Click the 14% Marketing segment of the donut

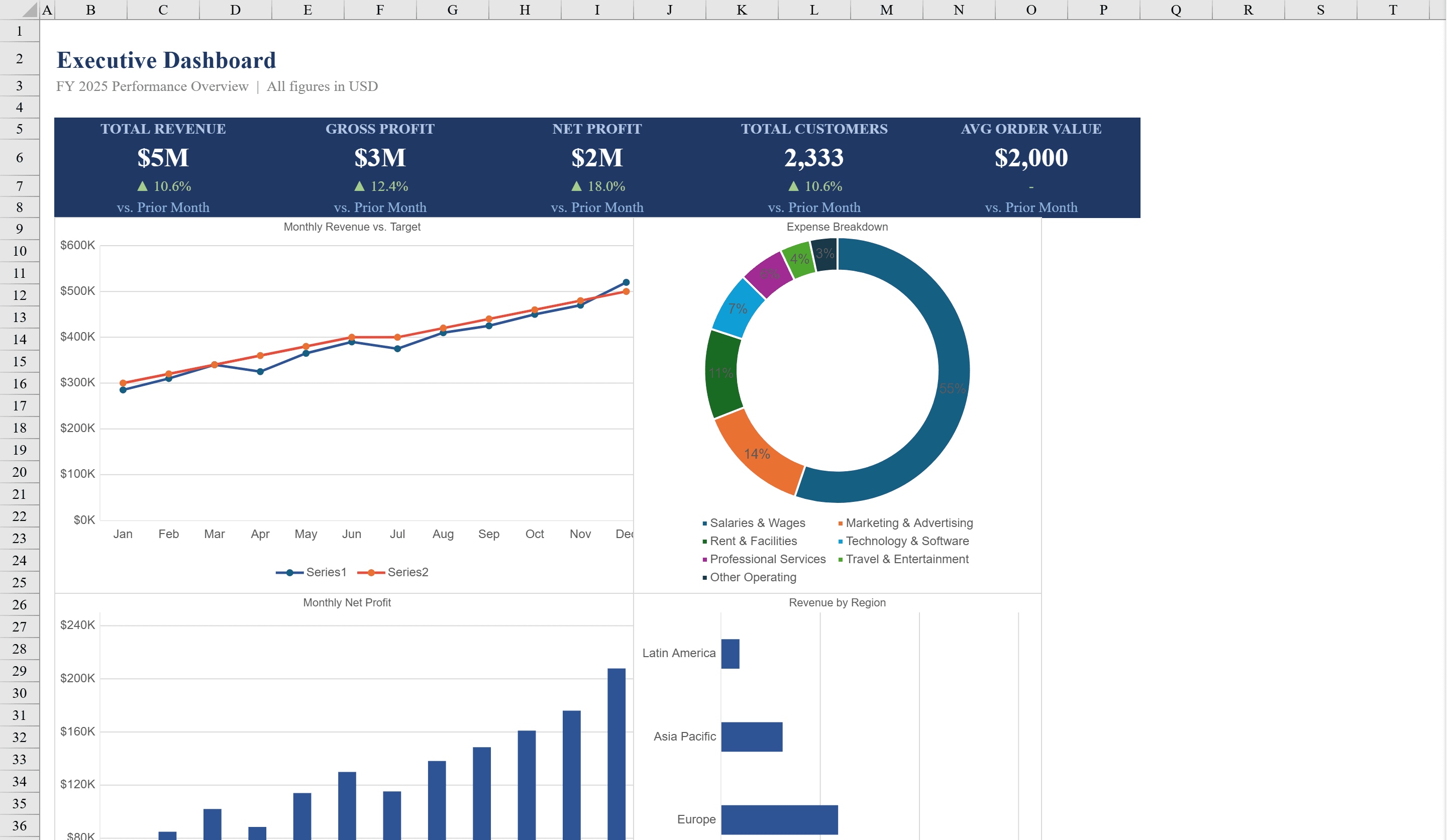(x=758, y=454)
